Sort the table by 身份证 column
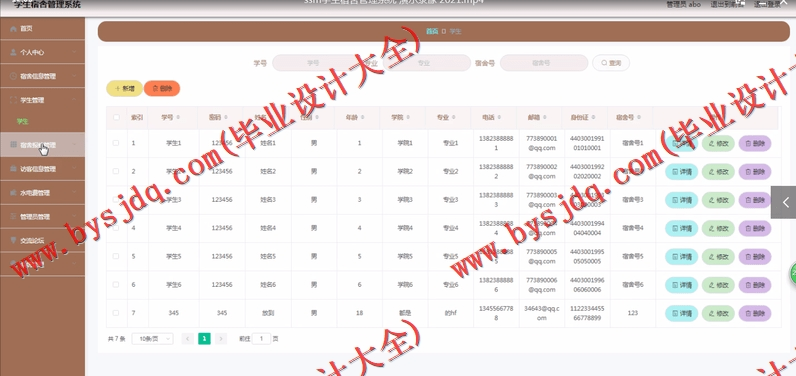Image resolution: width=796 pixels, height=376 pixels. click(x=594, y=118)
